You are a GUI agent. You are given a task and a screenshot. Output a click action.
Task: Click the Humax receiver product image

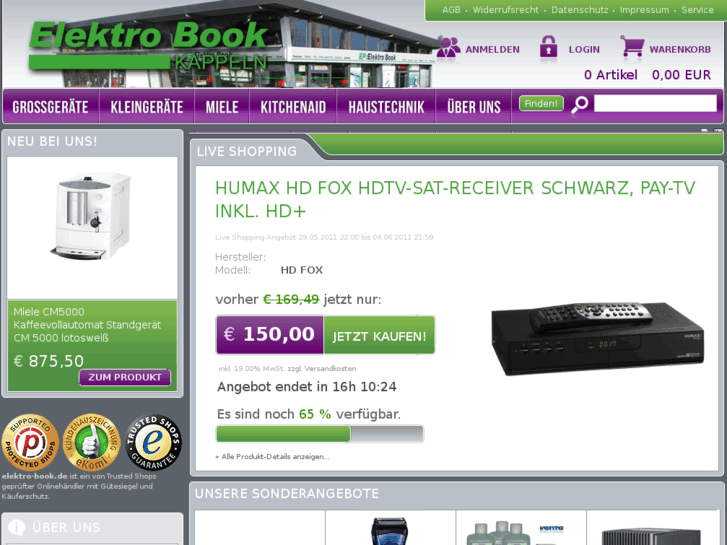(598, 338)
